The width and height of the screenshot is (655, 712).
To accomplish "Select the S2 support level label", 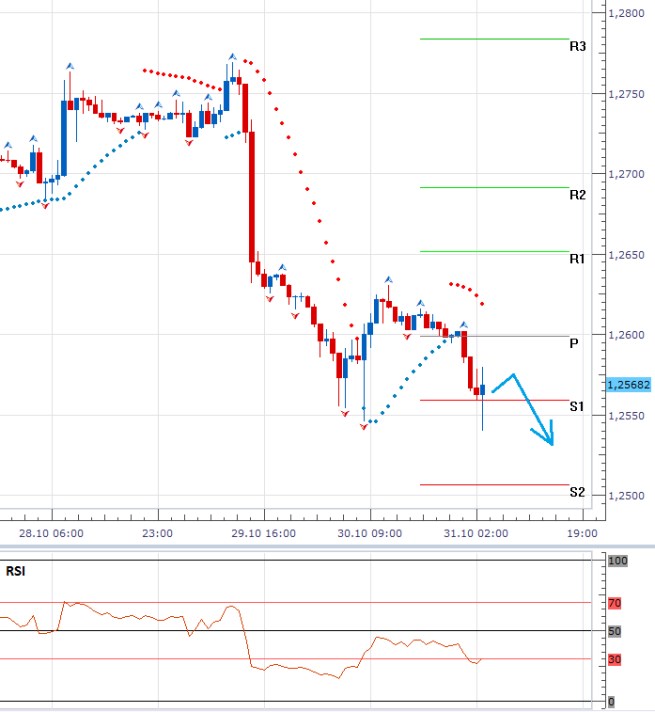I will pos(577,493).
